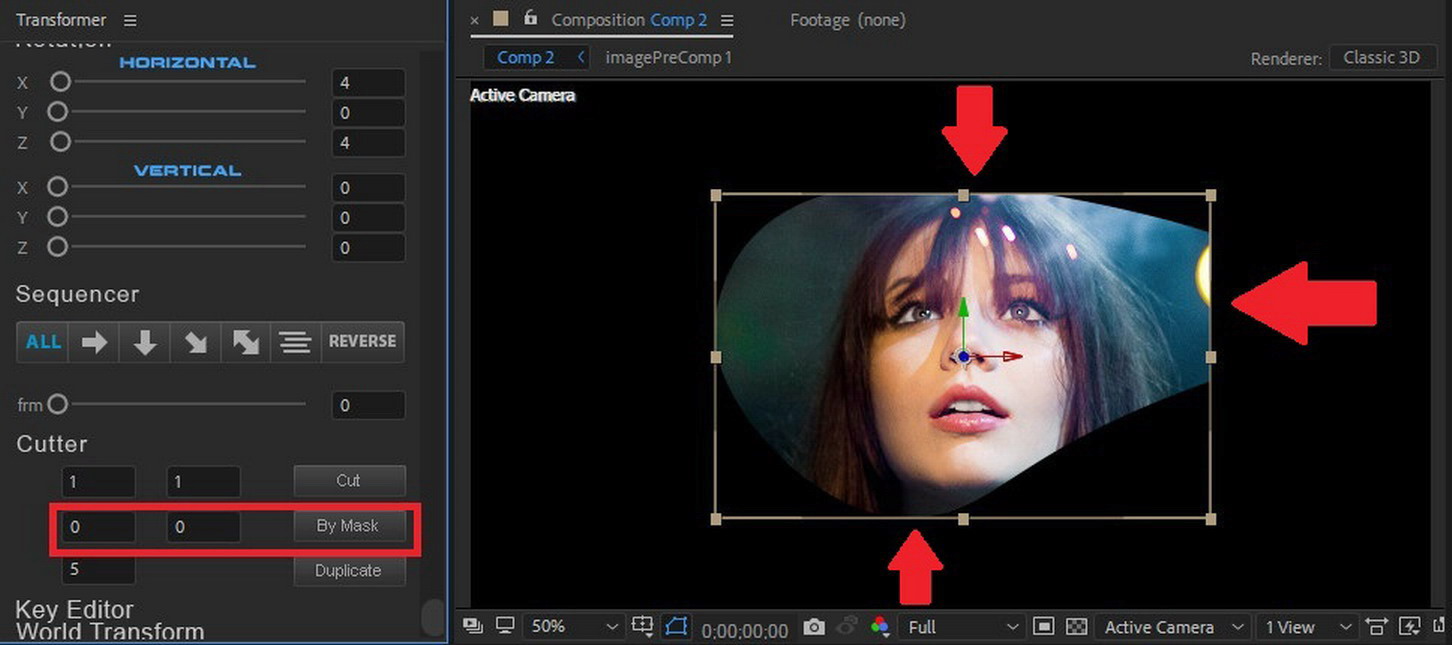This screenshot has width=1452, height=645.
Task: Click the By Mask button
Action: point(350,525)
